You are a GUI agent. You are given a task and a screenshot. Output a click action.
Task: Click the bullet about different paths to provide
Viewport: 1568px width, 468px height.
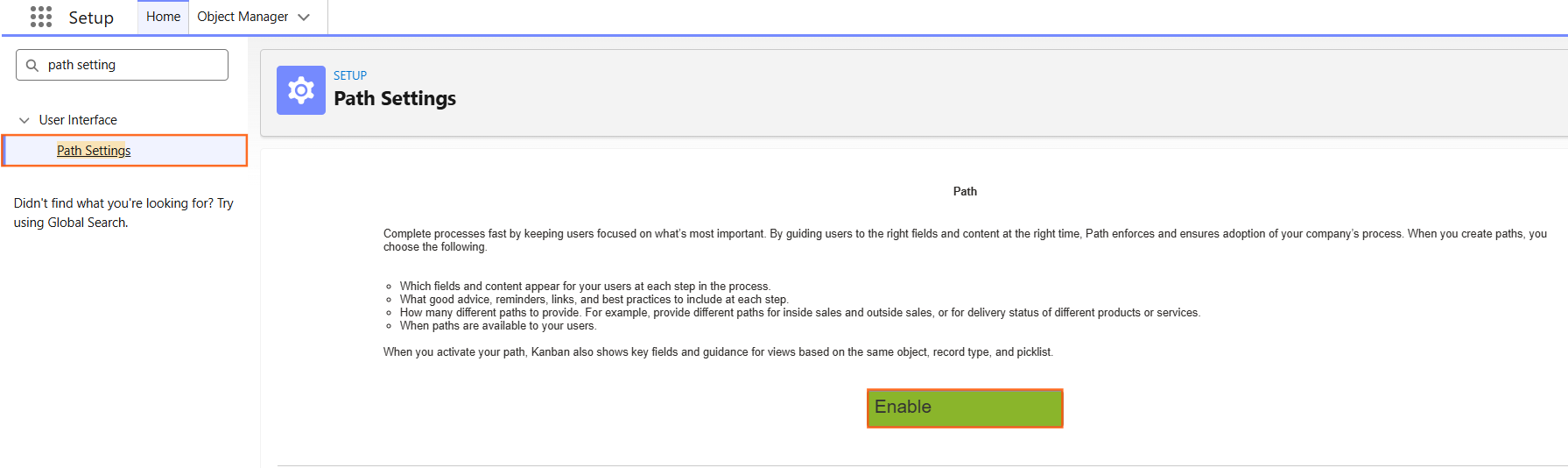[800, 313]
